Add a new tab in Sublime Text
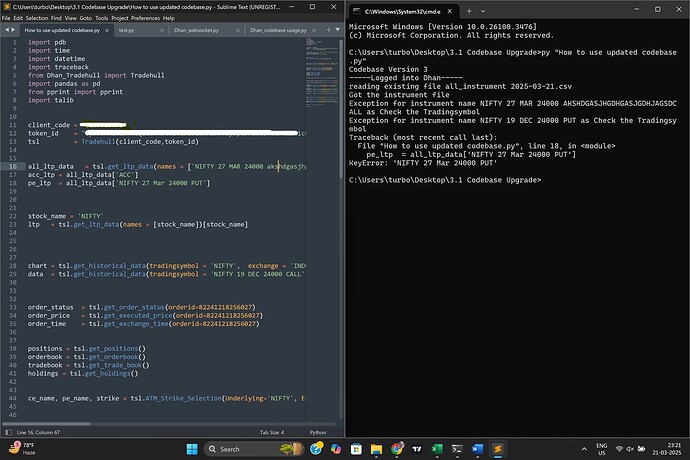Screen dimensions: 690x460 click(328, 30)
